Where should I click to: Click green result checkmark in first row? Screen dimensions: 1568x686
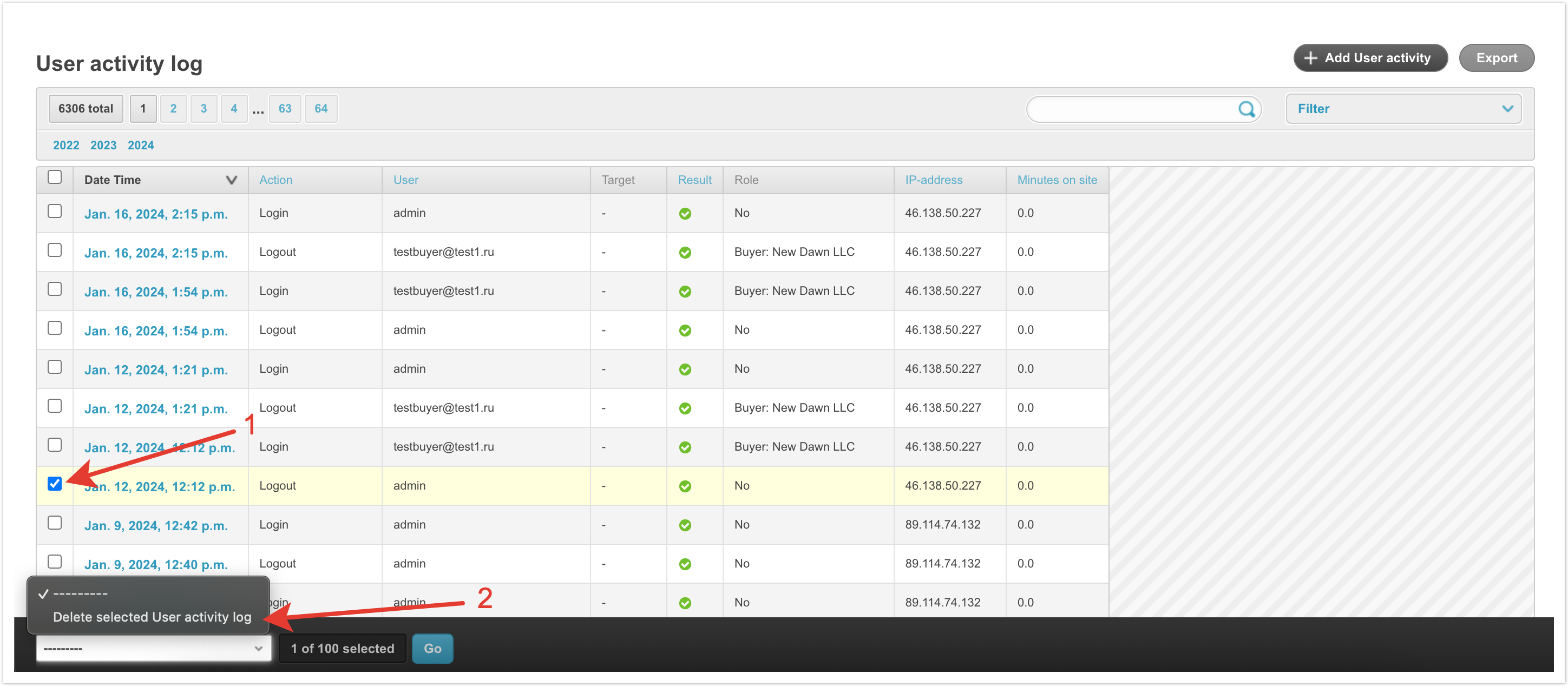pos(685,214)
